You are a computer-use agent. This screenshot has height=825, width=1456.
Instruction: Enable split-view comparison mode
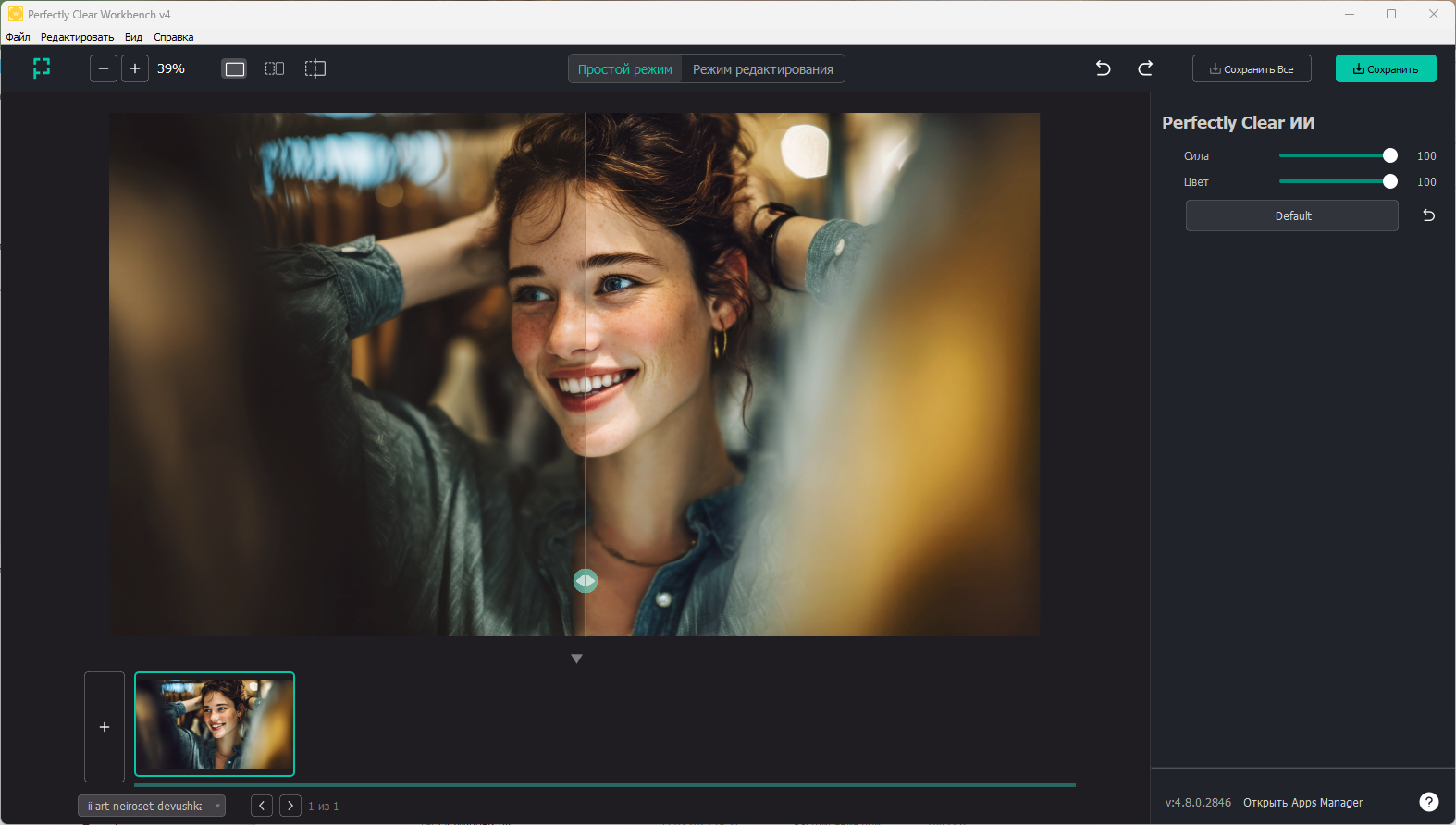pos(315,68)
